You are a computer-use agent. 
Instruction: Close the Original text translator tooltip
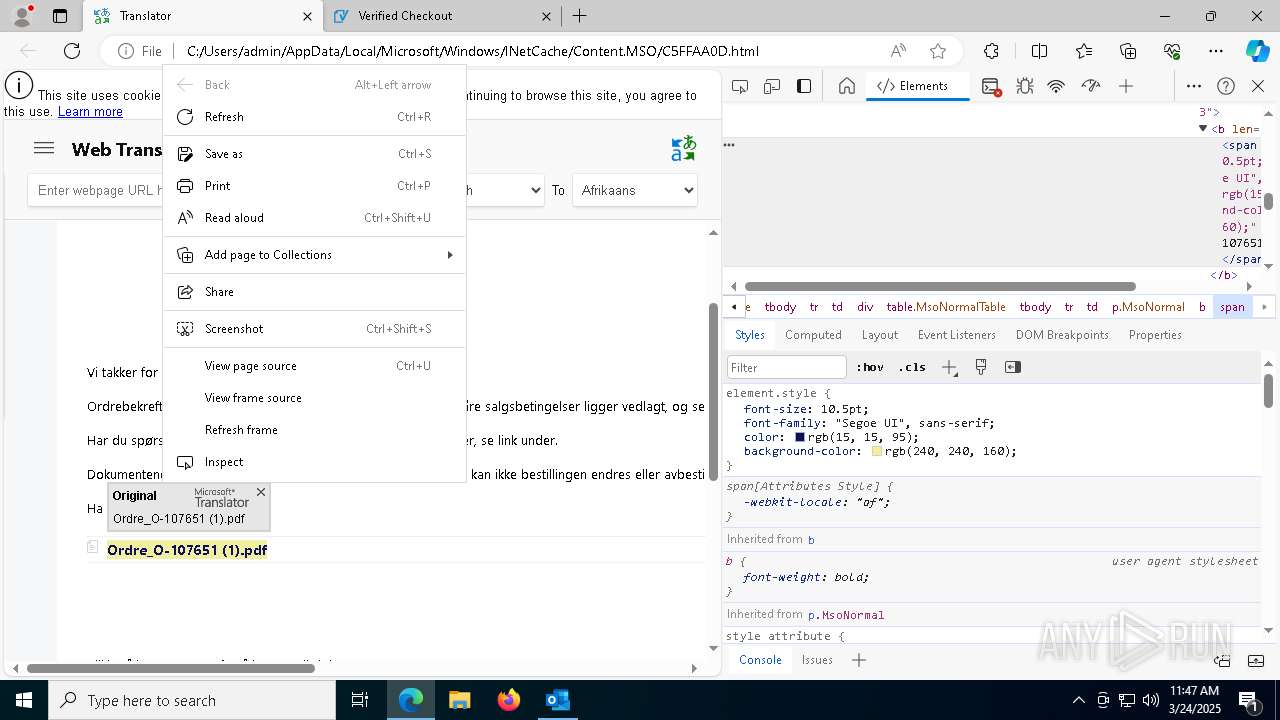click(261, 492)
